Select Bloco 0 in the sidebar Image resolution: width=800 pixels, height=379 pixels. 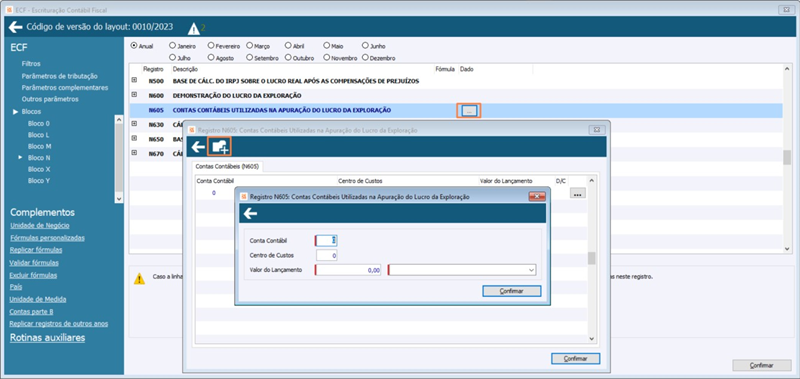coord(39,123)
